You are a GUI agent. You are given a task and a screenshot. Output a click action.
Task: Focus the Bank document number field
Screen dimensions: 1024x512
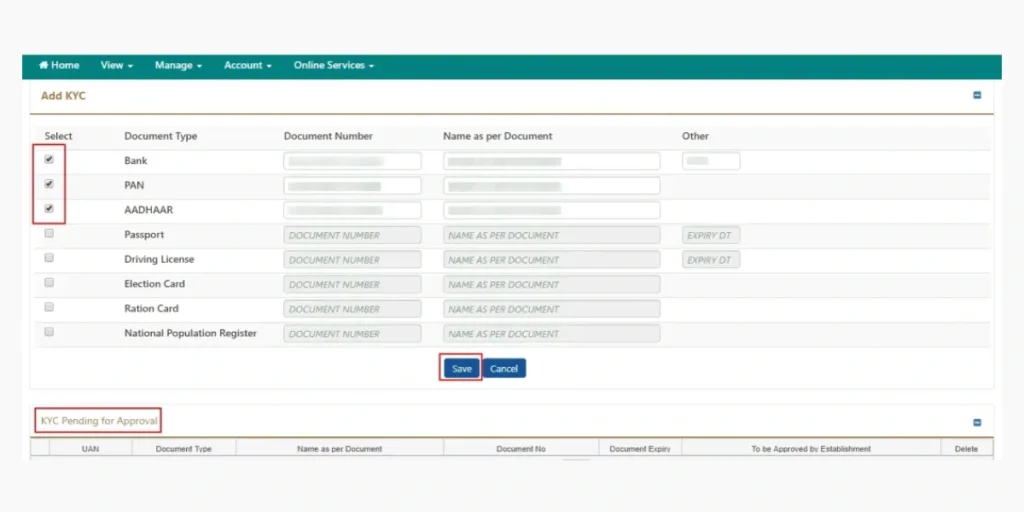(353, 161)
